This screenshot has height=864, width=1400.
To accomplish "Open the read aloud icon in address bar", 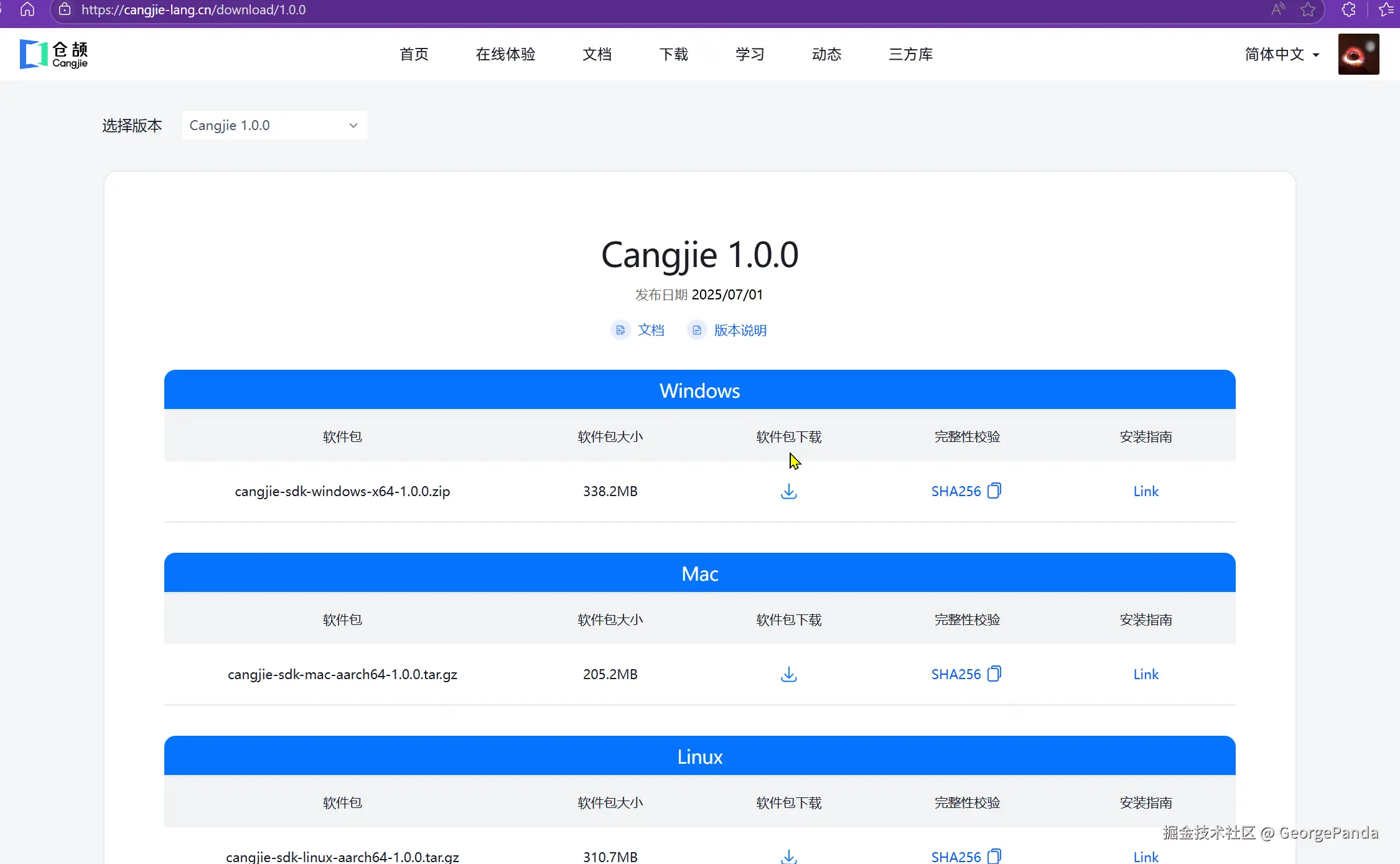I will tap(1278, 9).
